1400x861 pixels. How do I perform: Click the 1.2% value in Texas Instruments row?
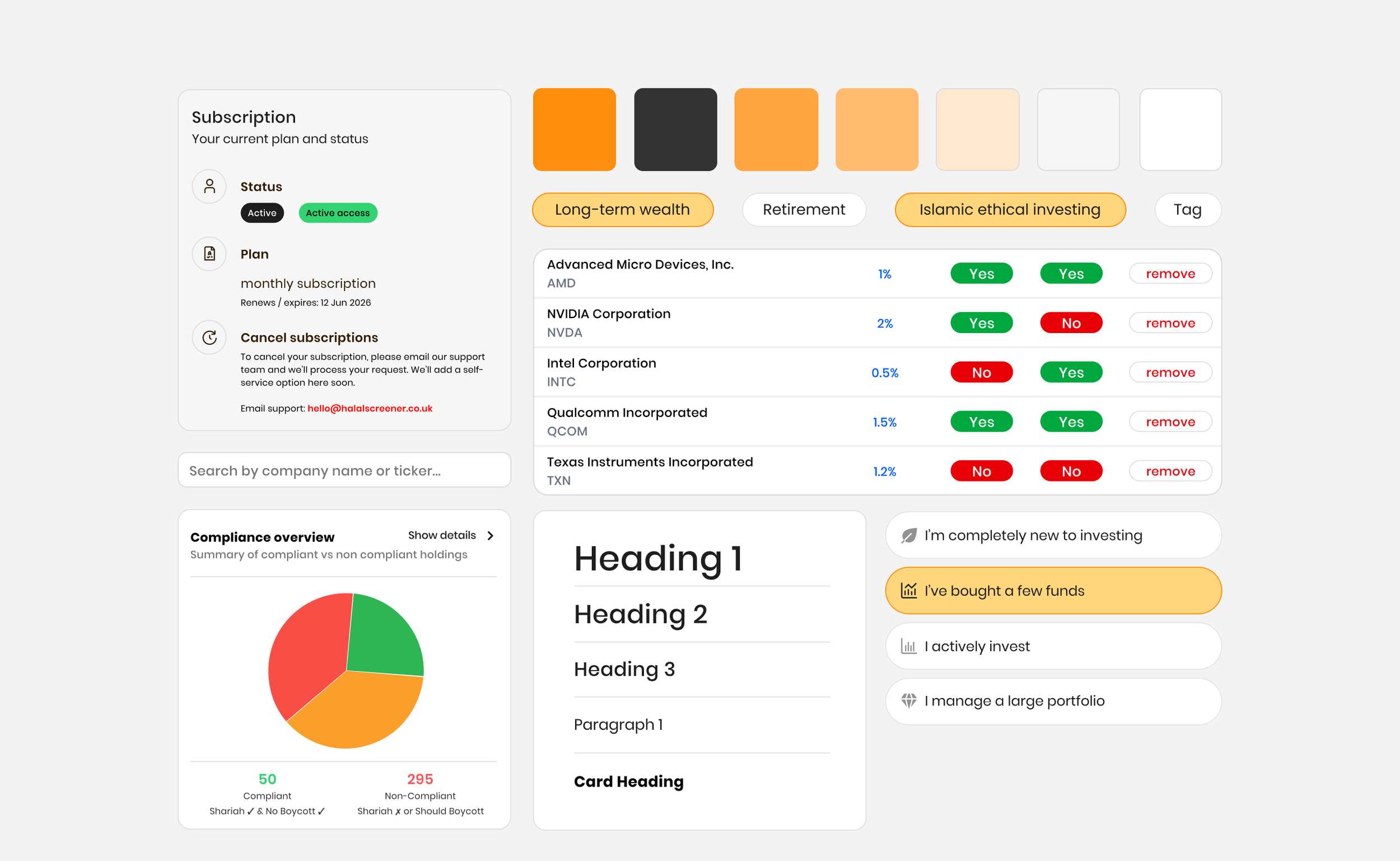(885, 471)
